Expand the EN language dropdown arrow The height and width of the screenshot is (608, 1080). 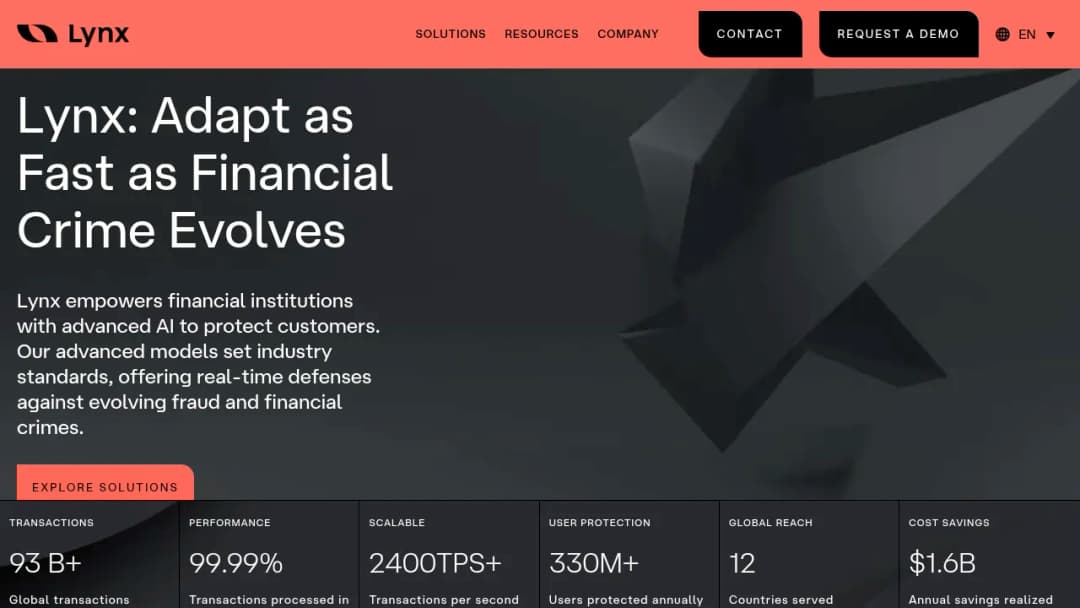[1050, 34]
